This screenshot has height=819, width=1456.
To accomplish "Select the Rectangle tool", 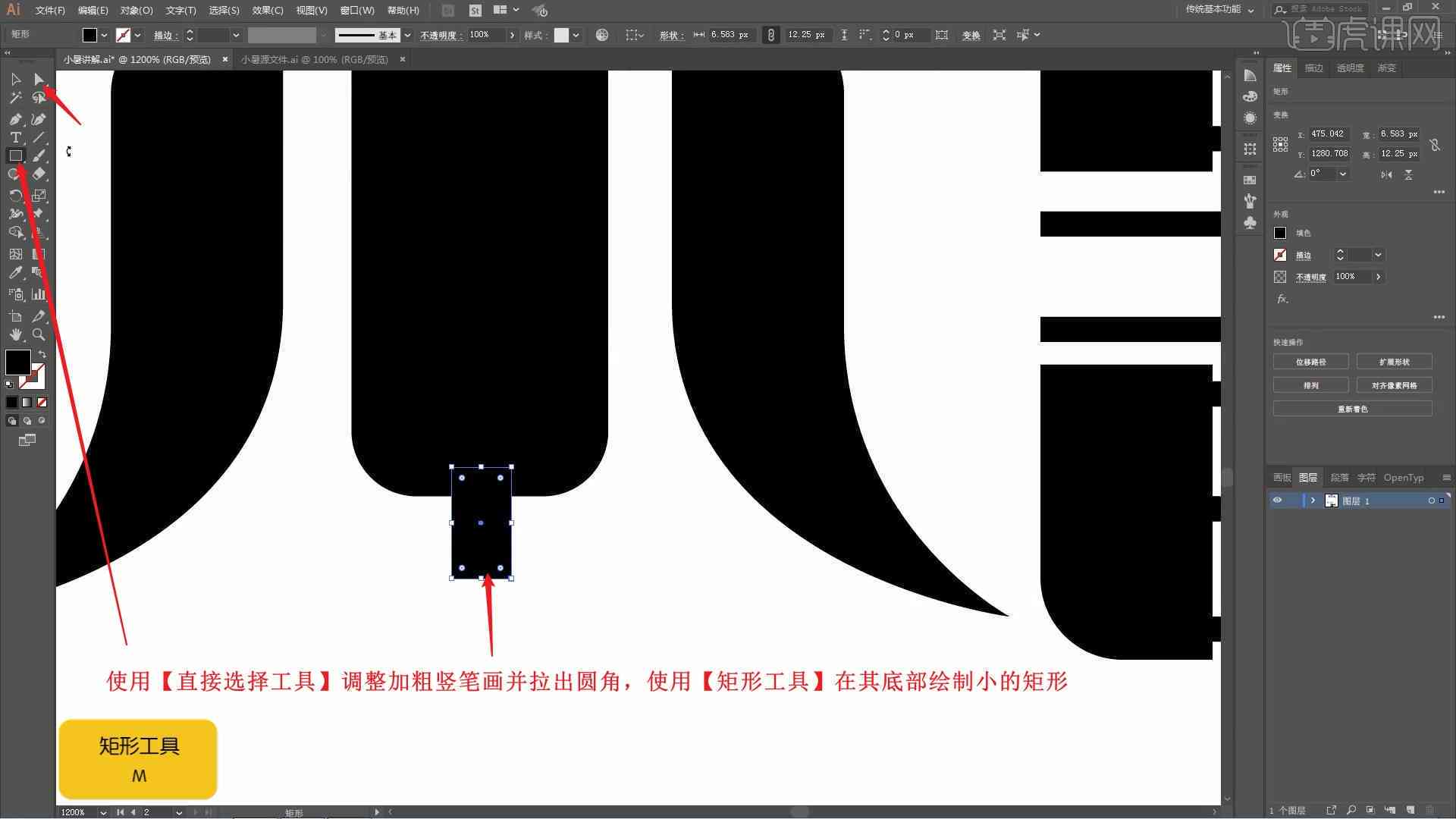I will pos(15,155).
